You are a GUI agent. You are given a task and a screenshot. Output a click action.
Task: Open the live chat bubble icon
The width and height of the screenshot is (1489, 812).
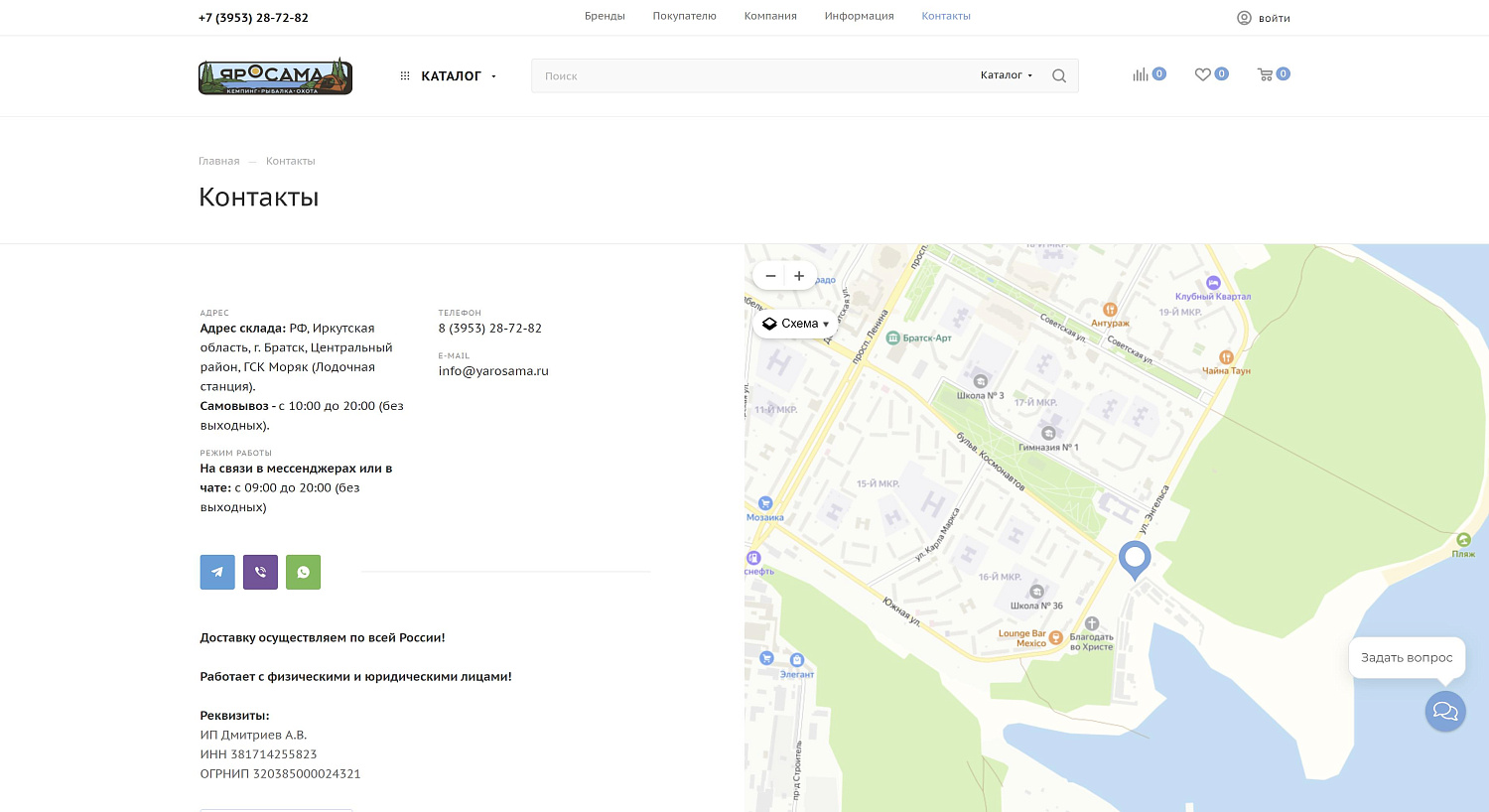point(1445,711)
